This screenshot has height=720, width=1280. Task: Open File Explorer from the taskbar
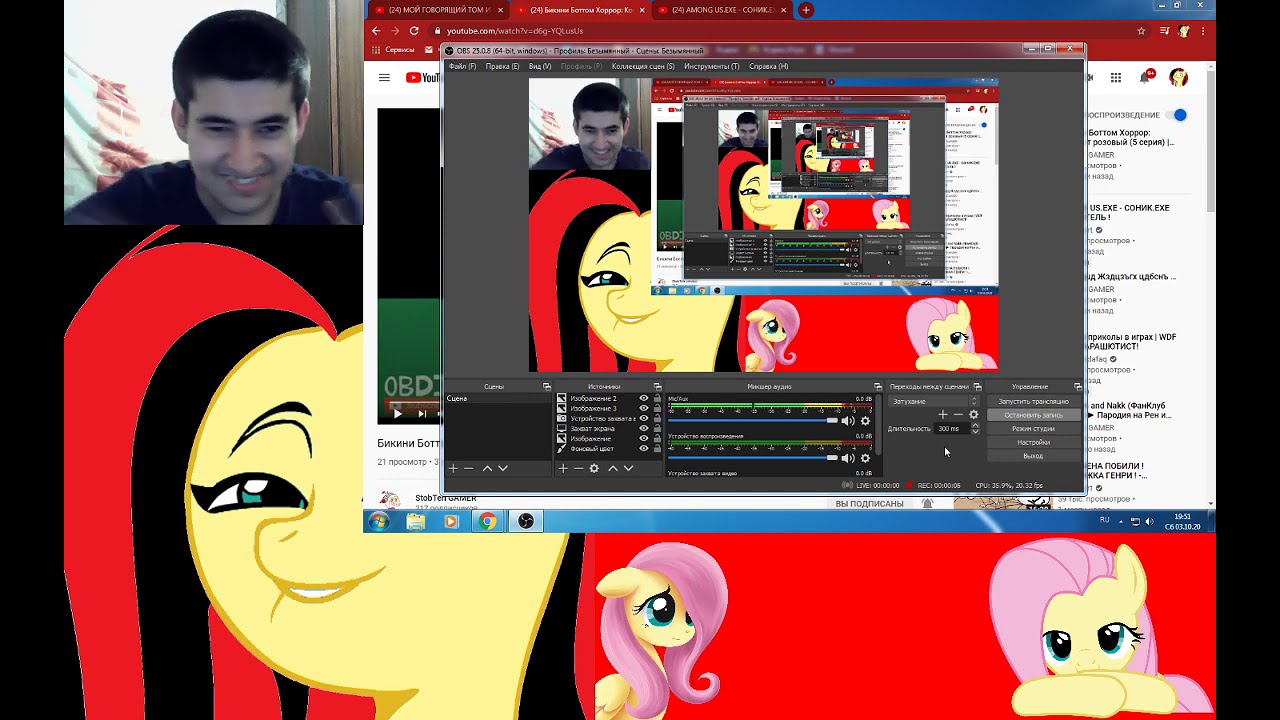416,521
